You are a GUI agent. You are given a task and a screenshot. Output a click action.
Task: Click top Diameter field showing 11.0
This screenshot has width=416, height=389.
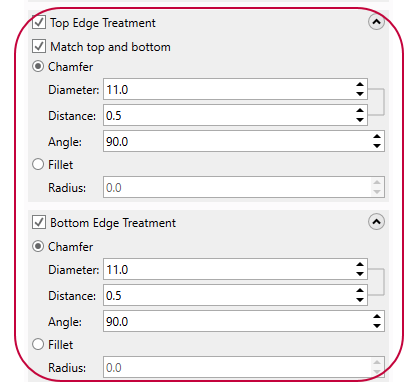tap(235, 89)
